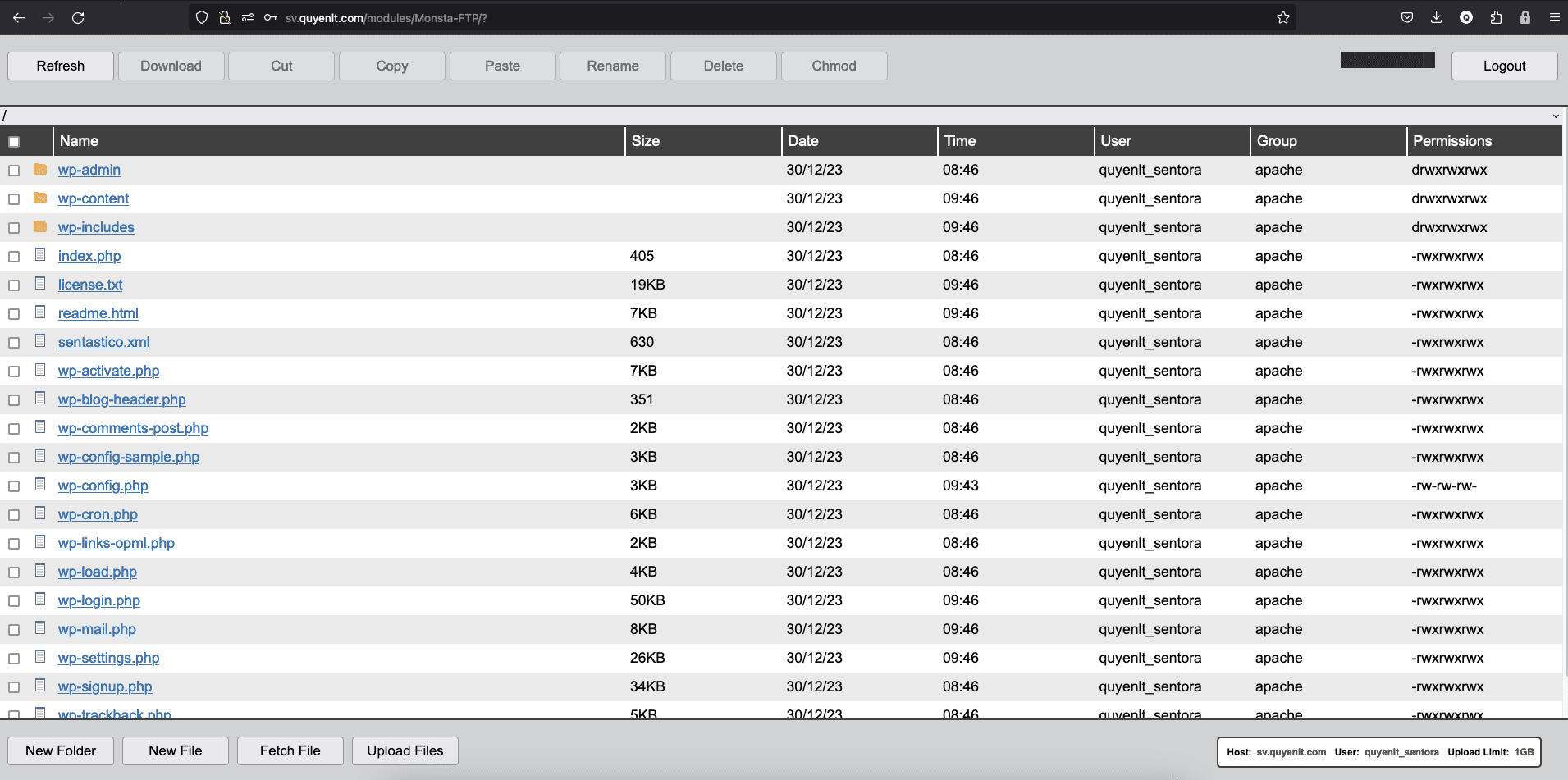
Task: Check the box for wp-config.php
Action: [14, 486]
